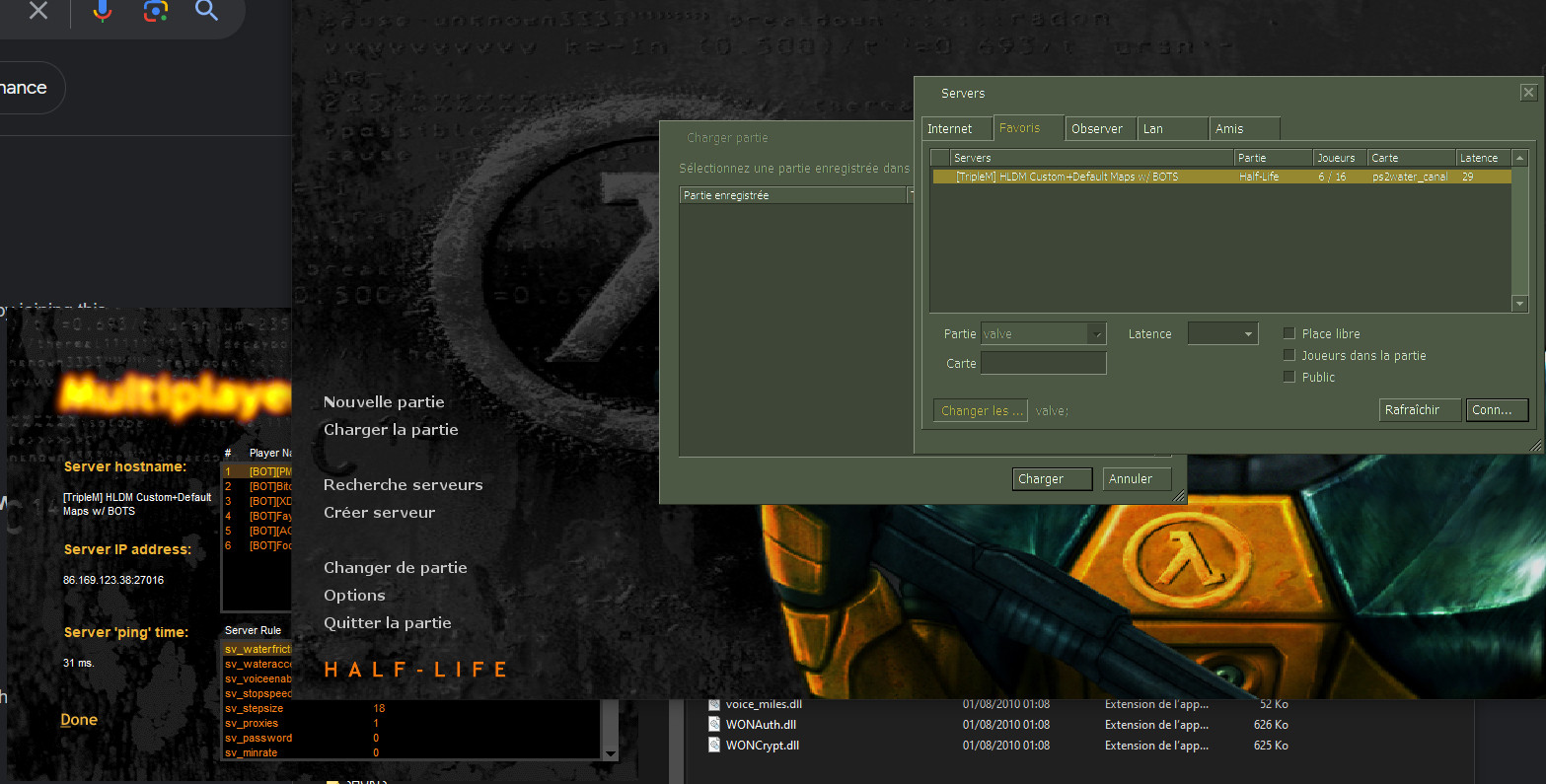Click the server list scroll up arrow
The image size is (1546, 784).
[x=1520, y=158]
